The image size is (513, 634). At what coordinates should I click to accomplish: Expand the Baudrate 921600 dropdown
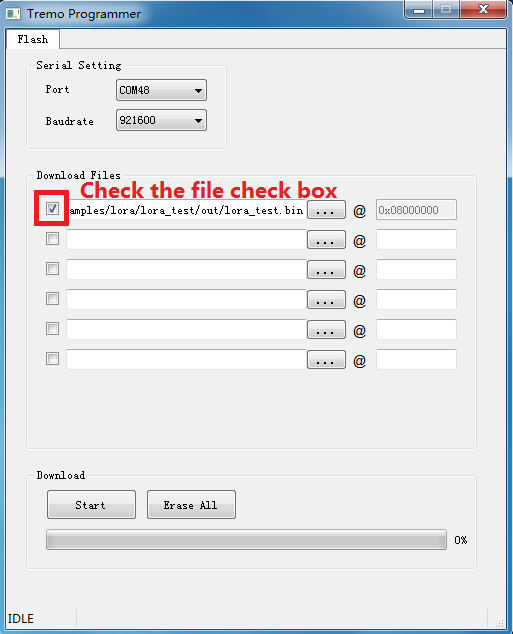coord(161,120)
